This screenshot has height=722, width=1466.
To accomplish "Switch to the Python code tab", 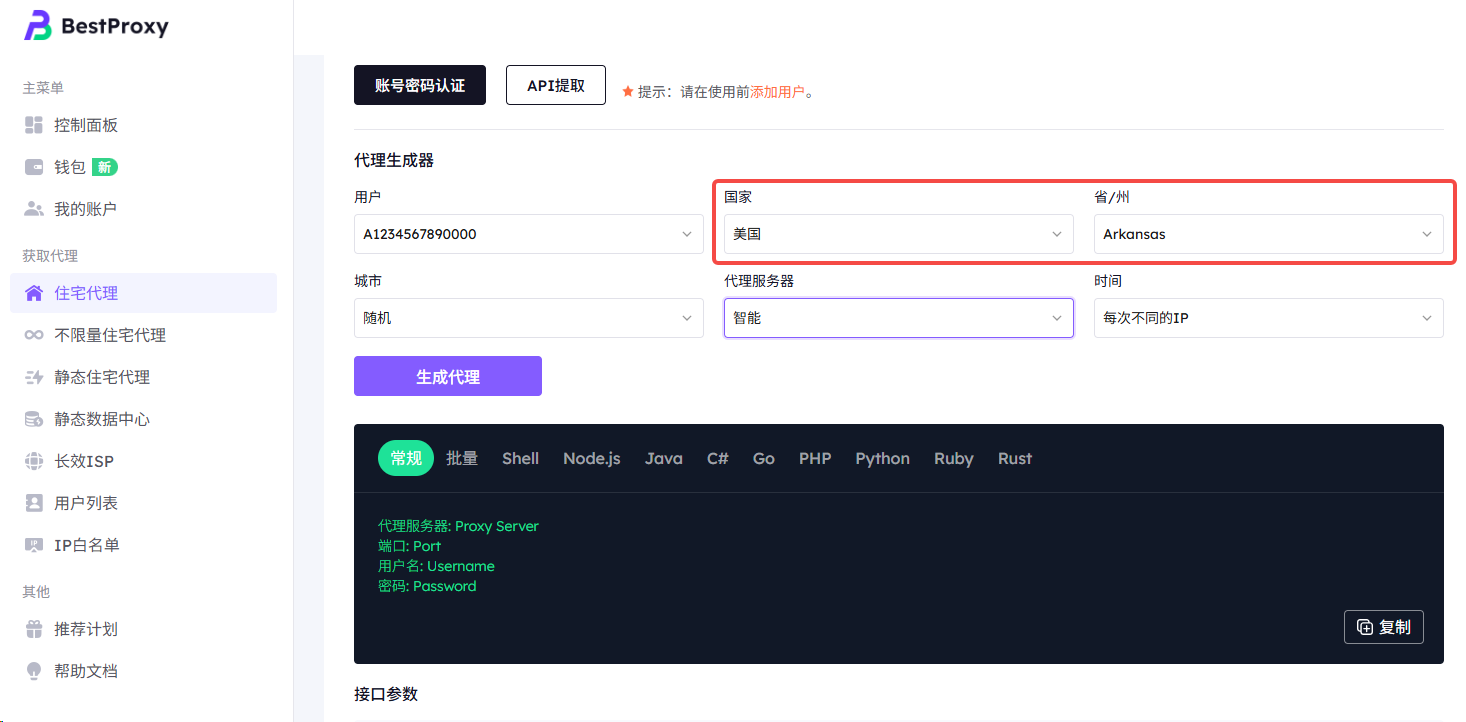I will click(x=882, y=458).
